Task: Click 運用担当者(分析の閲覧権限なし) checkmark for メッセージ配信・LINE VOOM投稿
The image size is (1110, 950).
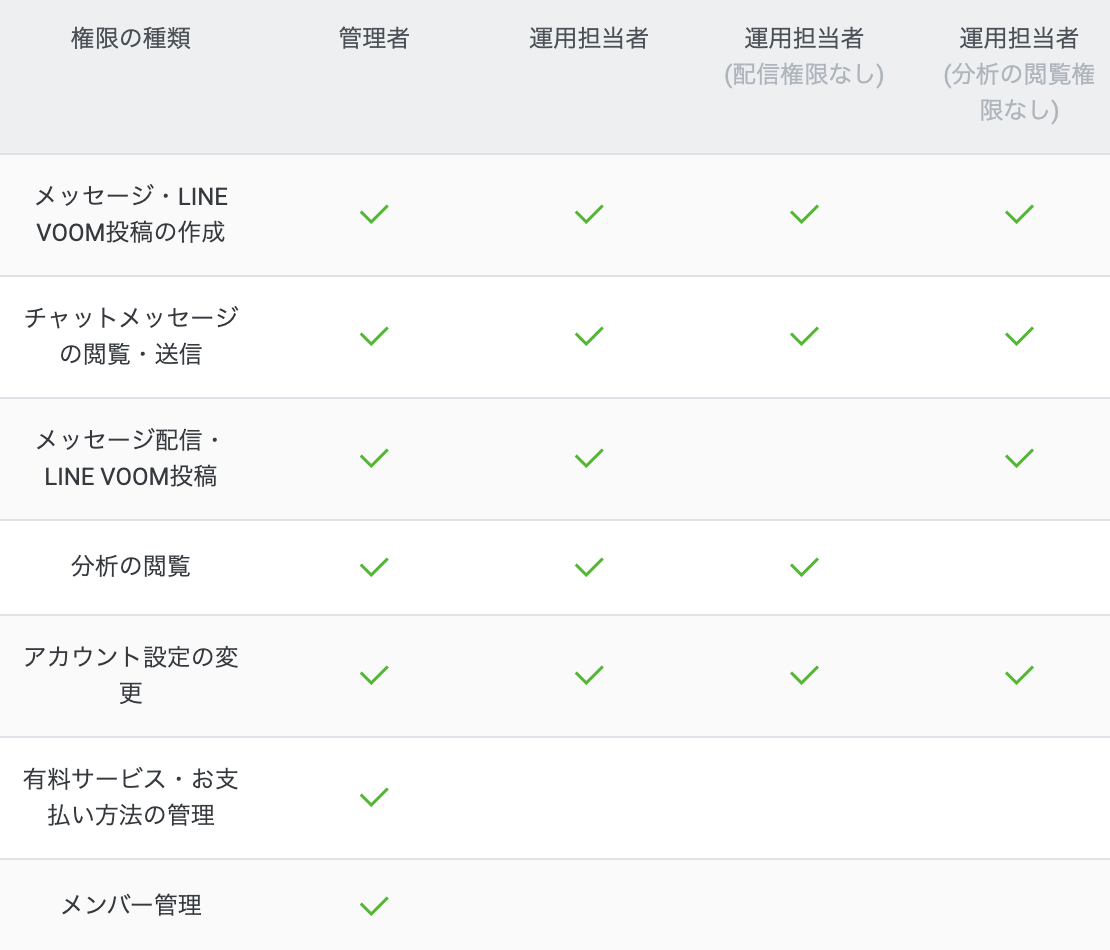Action: (x=1019, y=458)
